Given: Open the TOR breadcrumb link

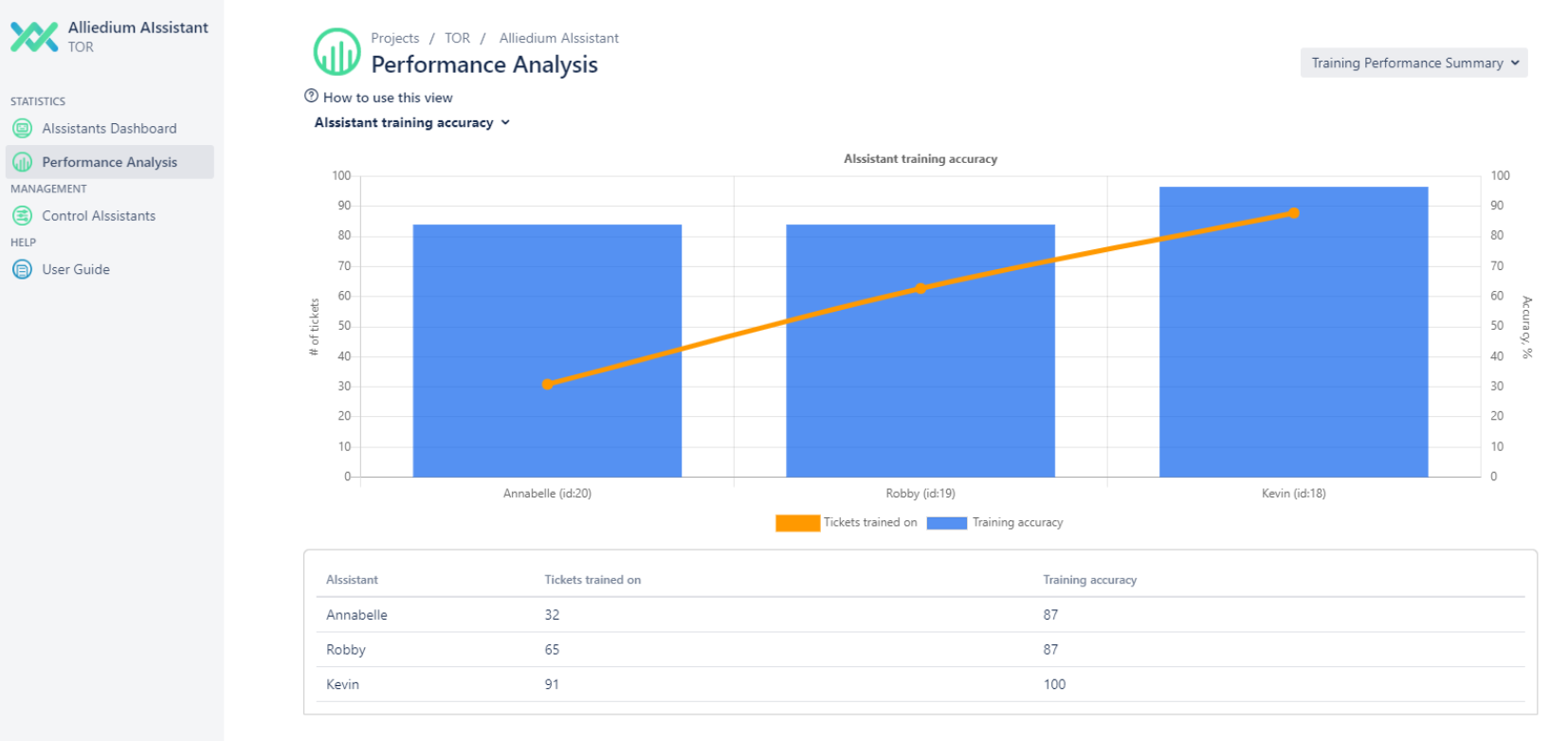Looking at the screenshot, I should (x=457, y=39).
